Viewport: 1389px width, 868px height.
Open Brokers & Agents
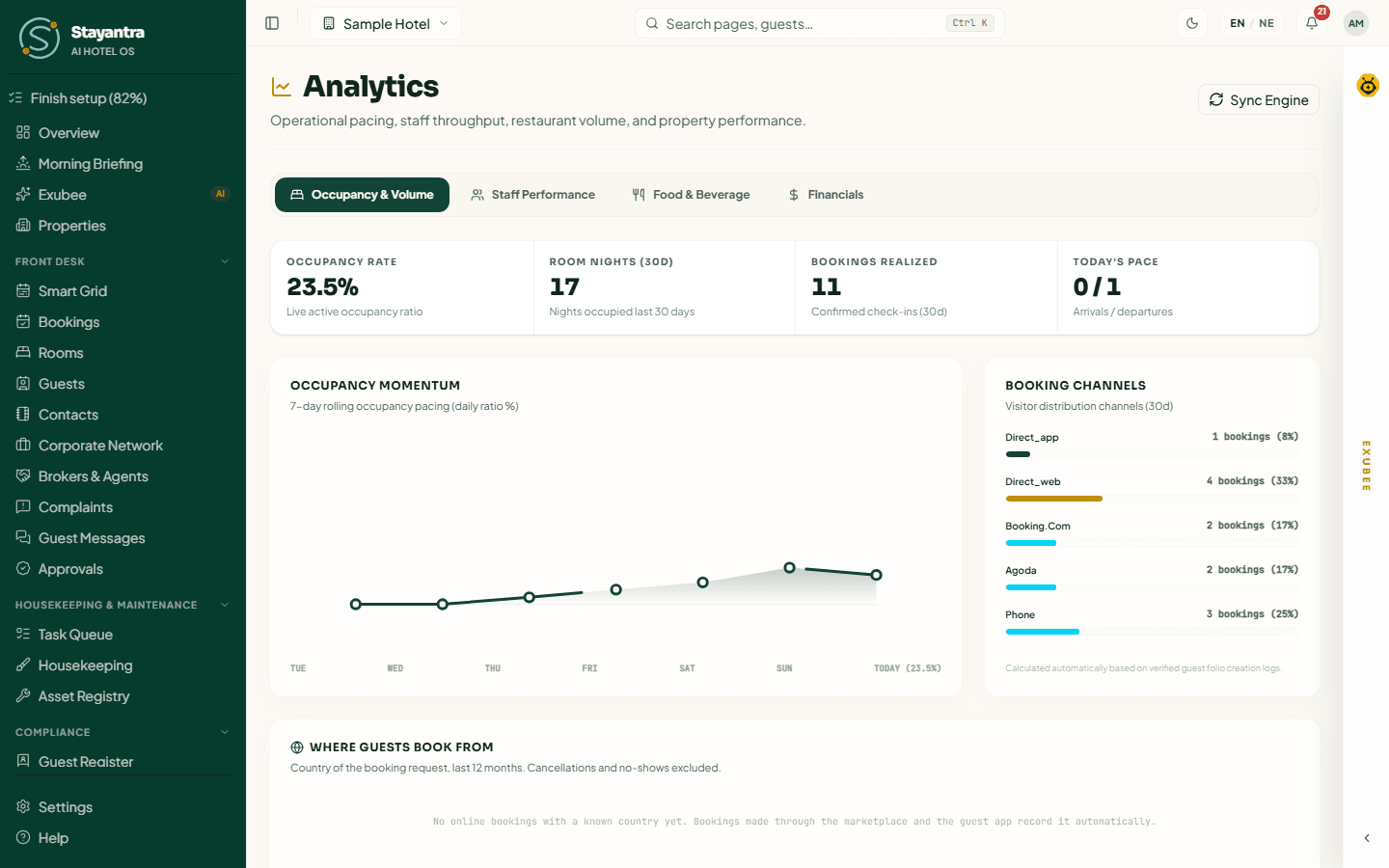click(123, 476)
